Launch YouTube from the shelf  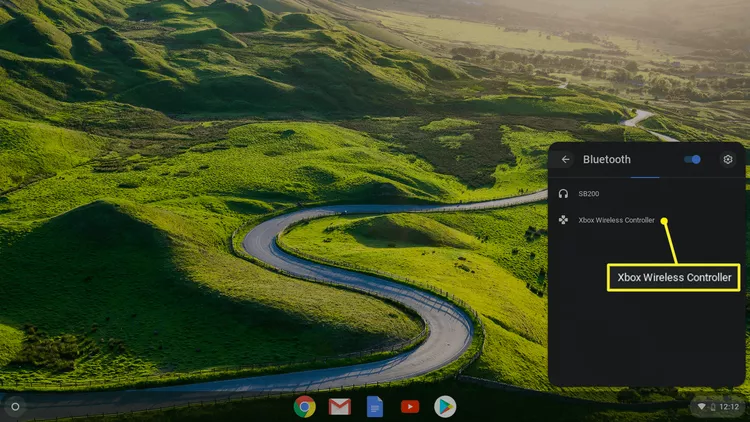tap(410, 406)
